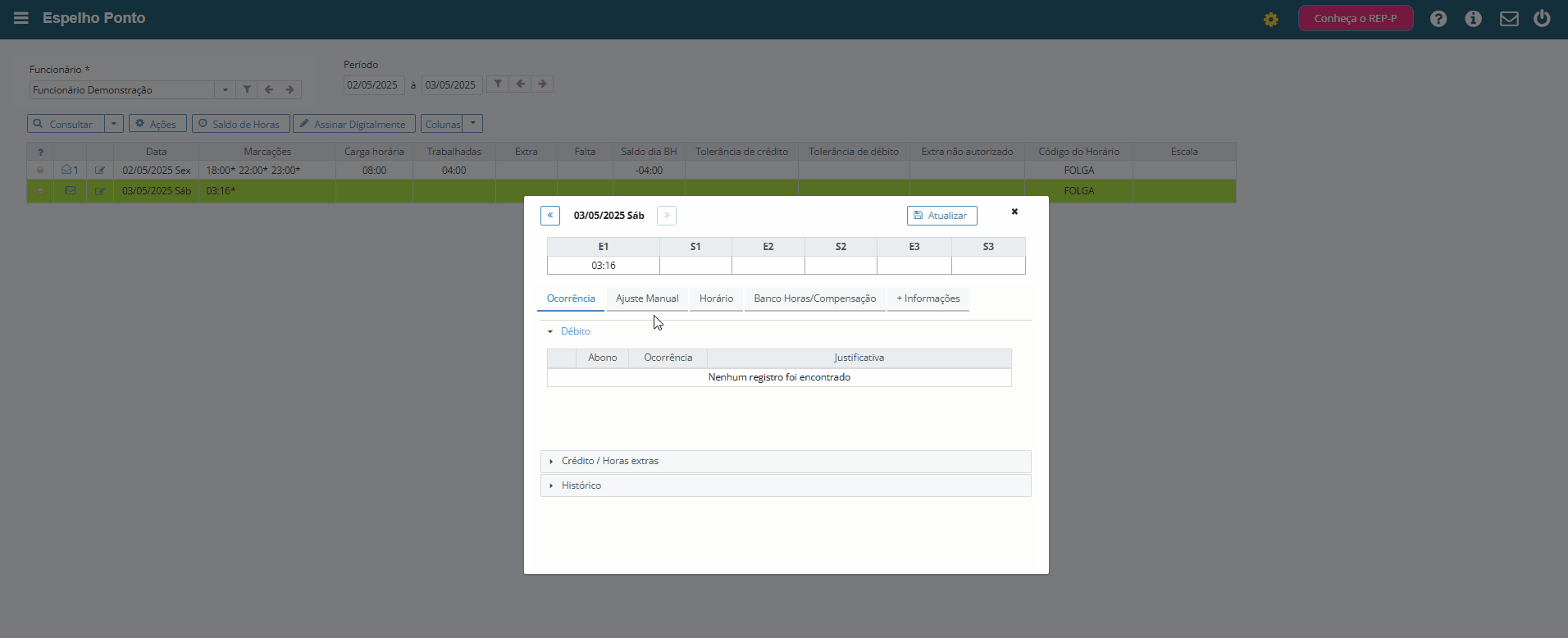
Task: Click the Tolerância de crédito column header
Action: point(741,152)
